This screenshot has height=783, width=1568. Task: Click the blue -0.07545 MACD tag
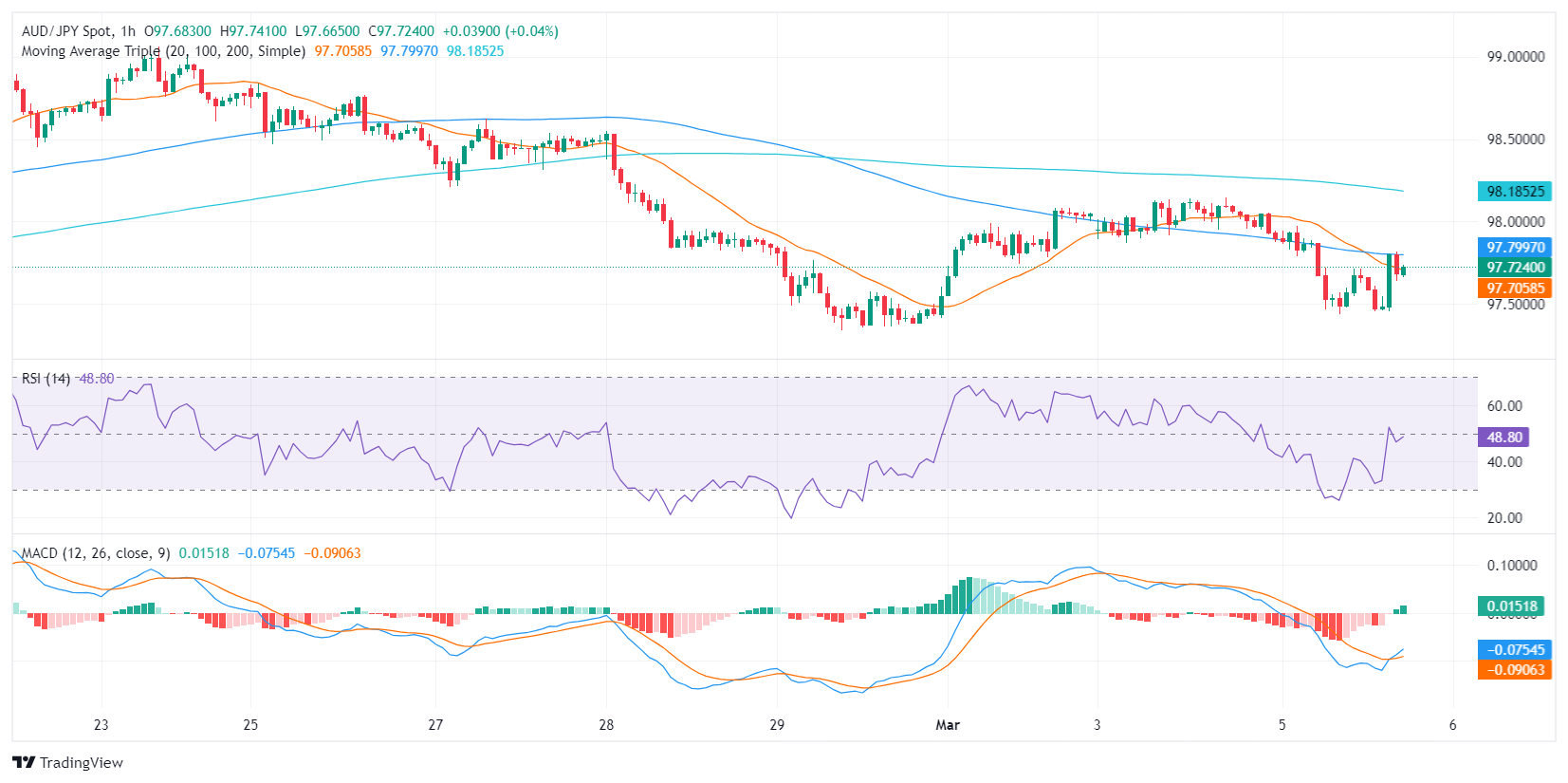[x=1515, y=650]
